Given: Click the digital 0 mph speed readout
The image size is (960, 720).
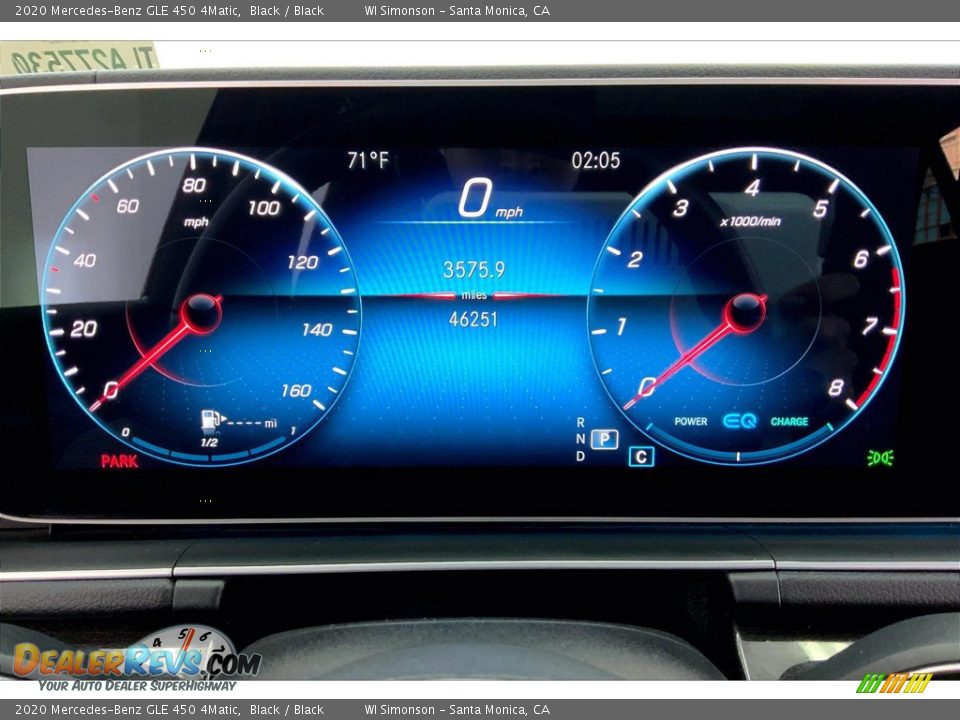Looking at the screenshot, I should tap(490, 198).
